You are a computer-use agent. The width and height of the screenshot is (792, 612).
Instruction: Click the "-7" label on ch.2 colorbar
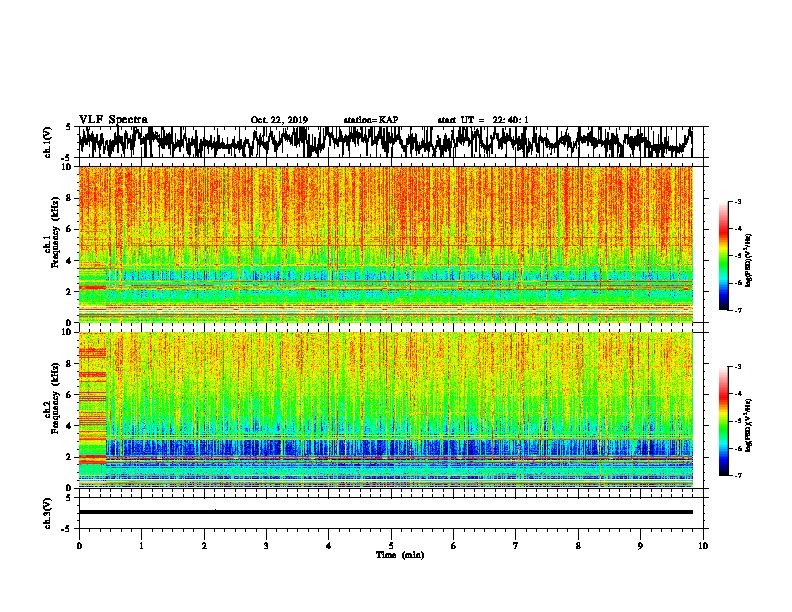pyautogui.click(x=738, y=475)
